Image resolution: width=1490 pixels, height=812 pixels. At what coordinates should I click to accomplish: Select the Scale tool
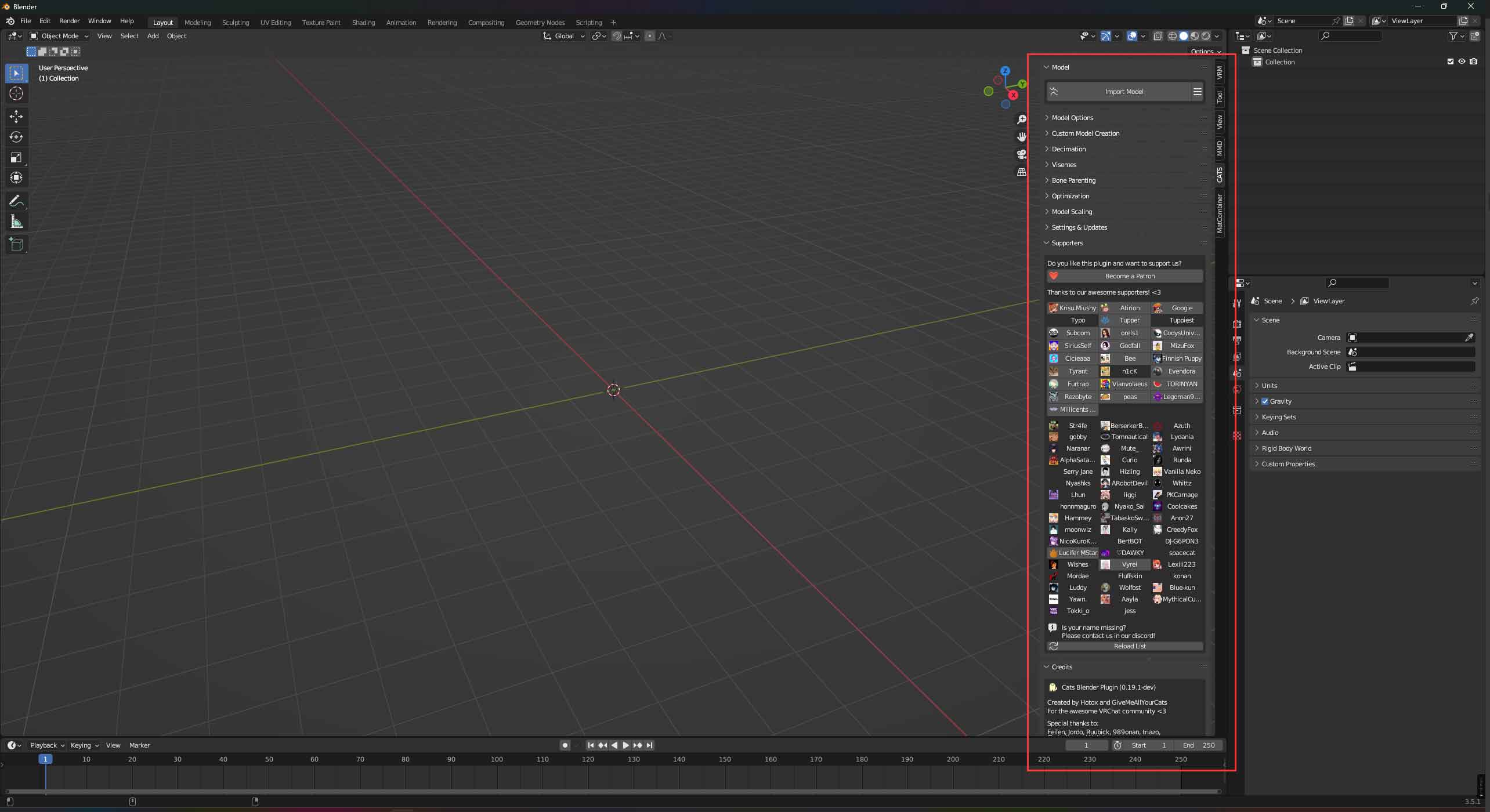tap(16, 157)
